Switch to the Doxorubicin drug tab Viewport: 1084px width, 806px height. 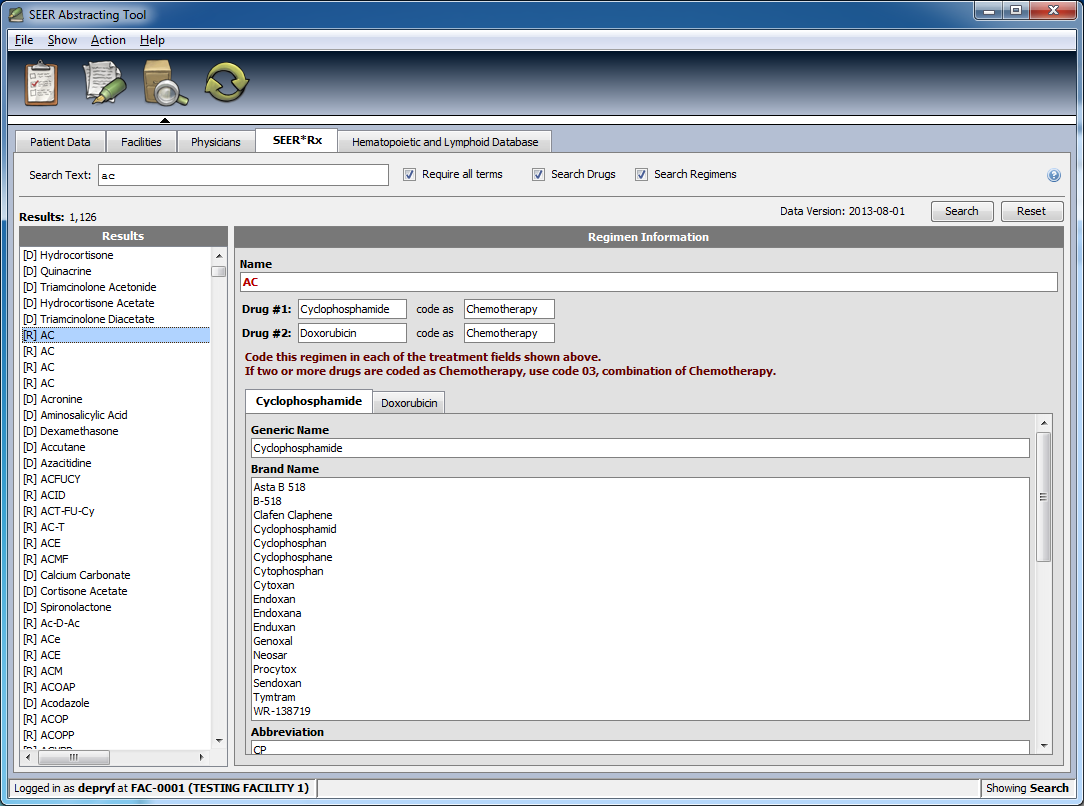(x=409, y=403)
